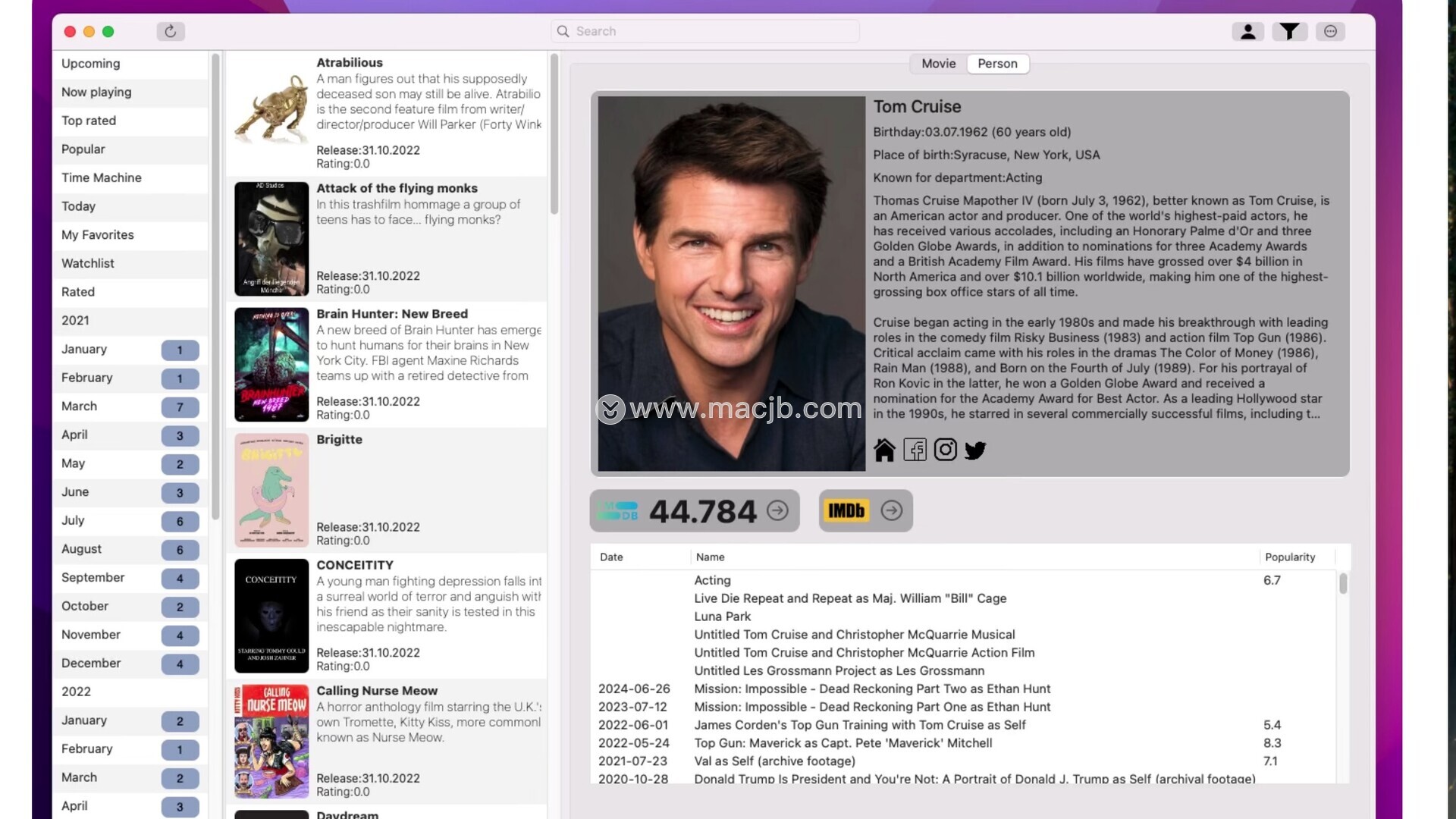Open Tom Cruise's homepage house icon

884,450
